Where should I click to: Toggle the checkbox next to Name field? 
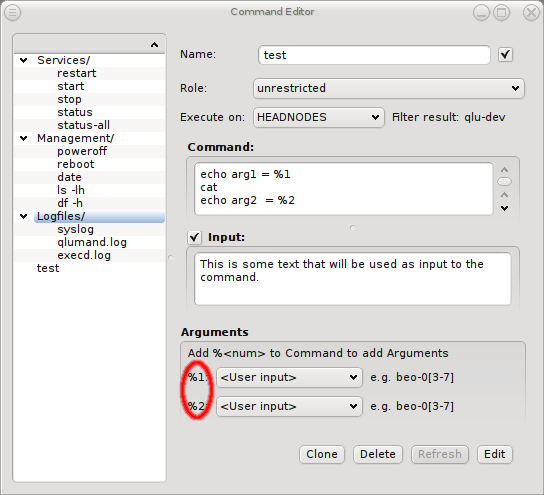(505, 55)
